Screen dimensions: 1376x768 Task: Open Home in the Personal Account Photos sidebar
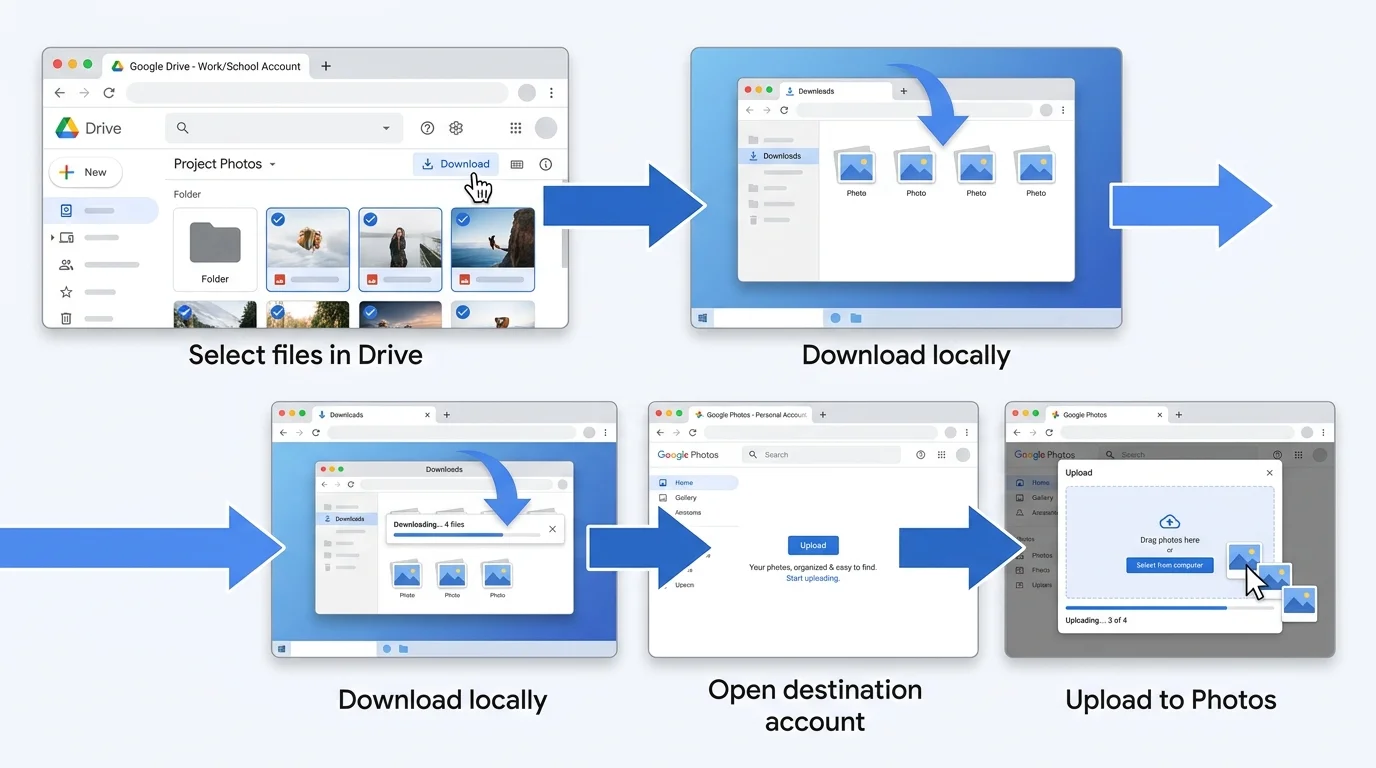tap(696, 483)
